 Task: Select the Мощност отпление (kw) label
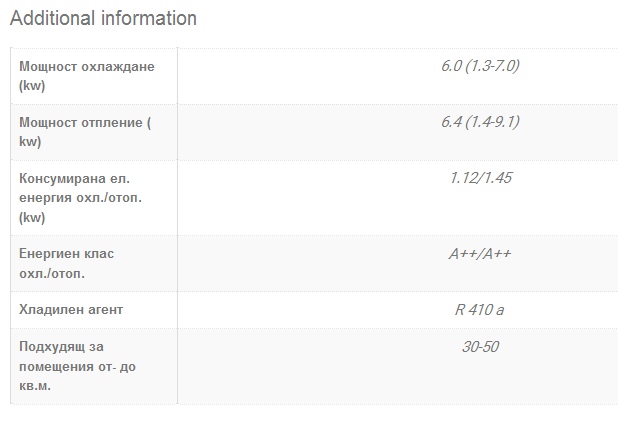(85, 132)
